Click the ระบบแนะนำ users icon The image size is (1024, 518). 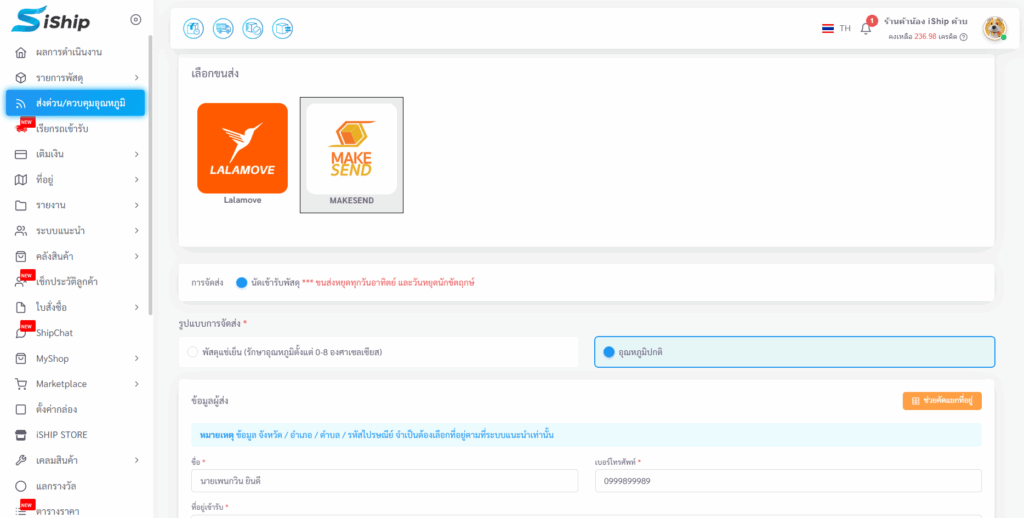point(21,231)
